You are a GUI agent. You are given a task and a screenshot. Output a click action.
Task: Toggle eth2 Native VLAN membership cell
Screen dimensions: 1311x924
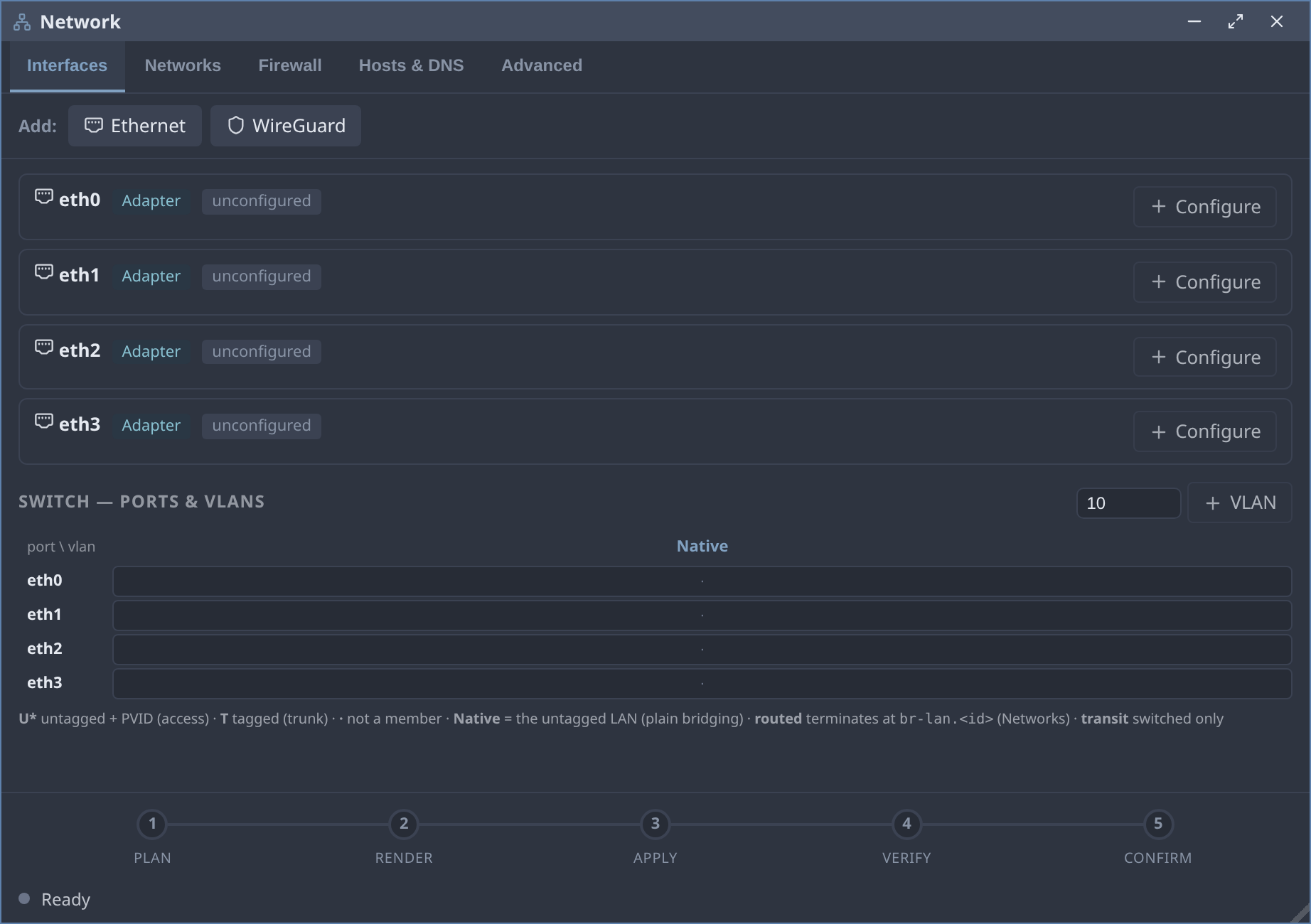pyautogui.click(x=702, y=650)
